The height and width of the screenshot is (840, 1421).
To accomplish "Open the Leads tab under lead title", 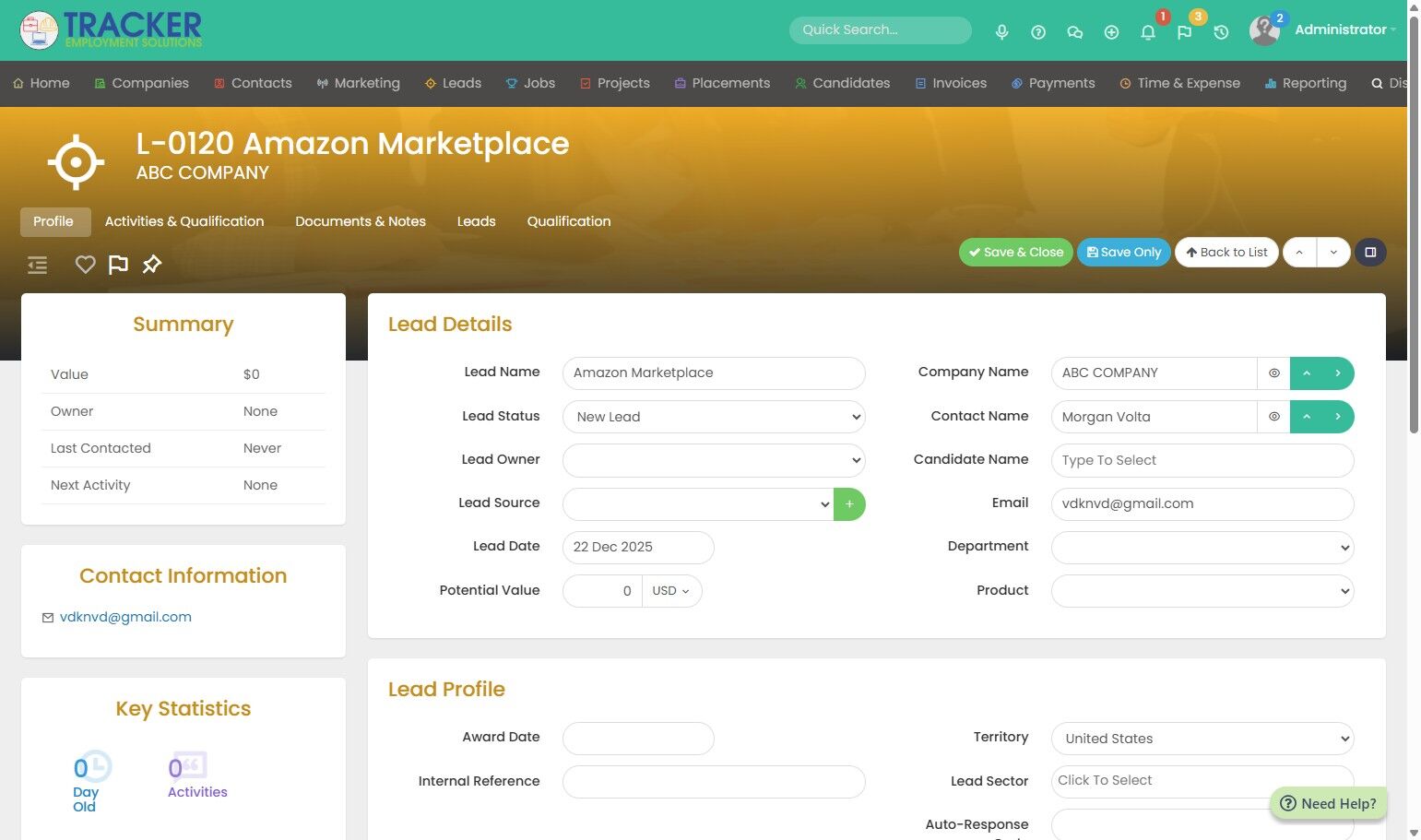I will 477,221.
